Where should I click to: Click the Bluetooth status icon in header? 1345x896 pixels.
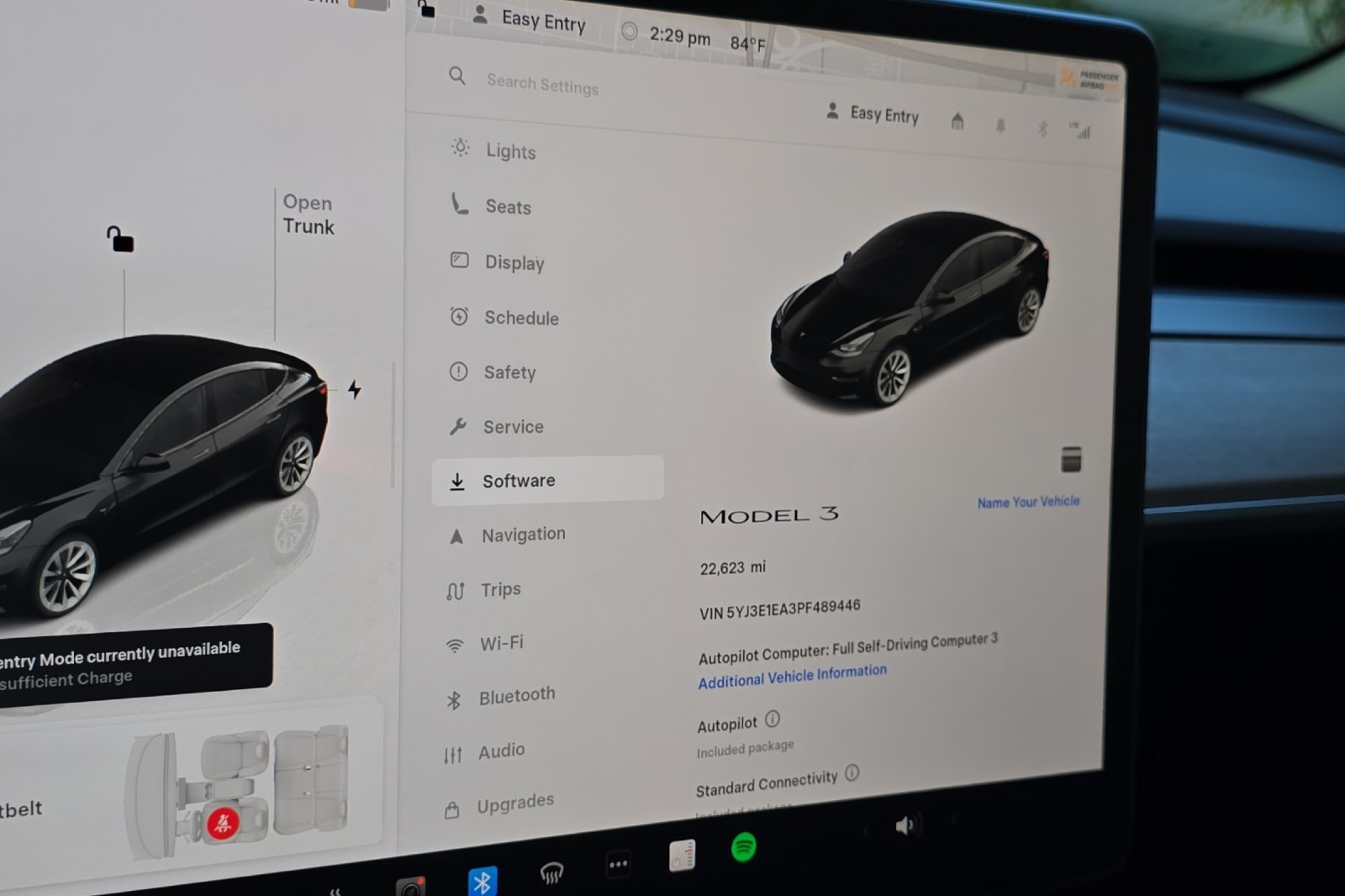(x=1042, y=128)
